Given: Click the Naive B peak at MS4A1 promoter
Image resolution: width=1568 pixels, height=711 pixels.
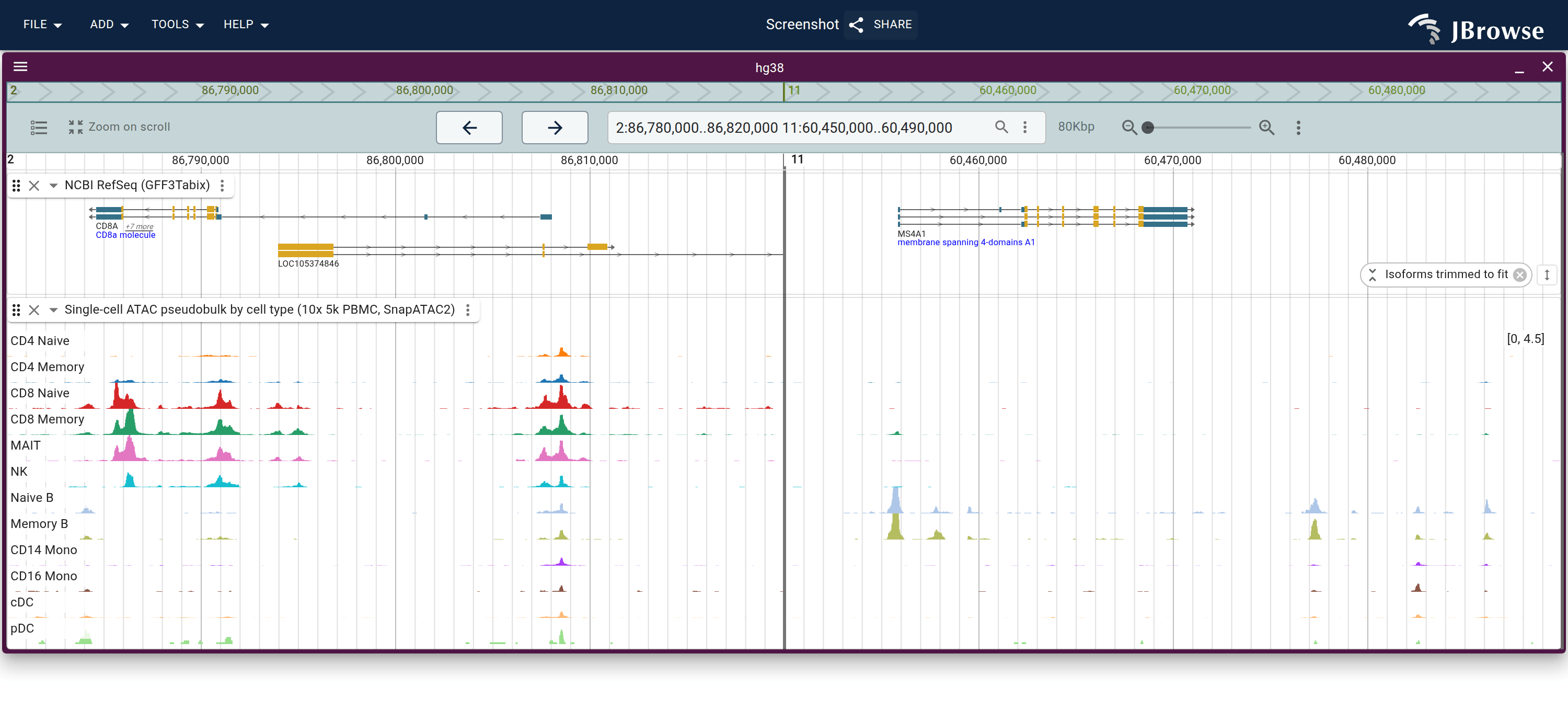Looking at the screenshot, I should pyautogui.click(x=895, y=500).
